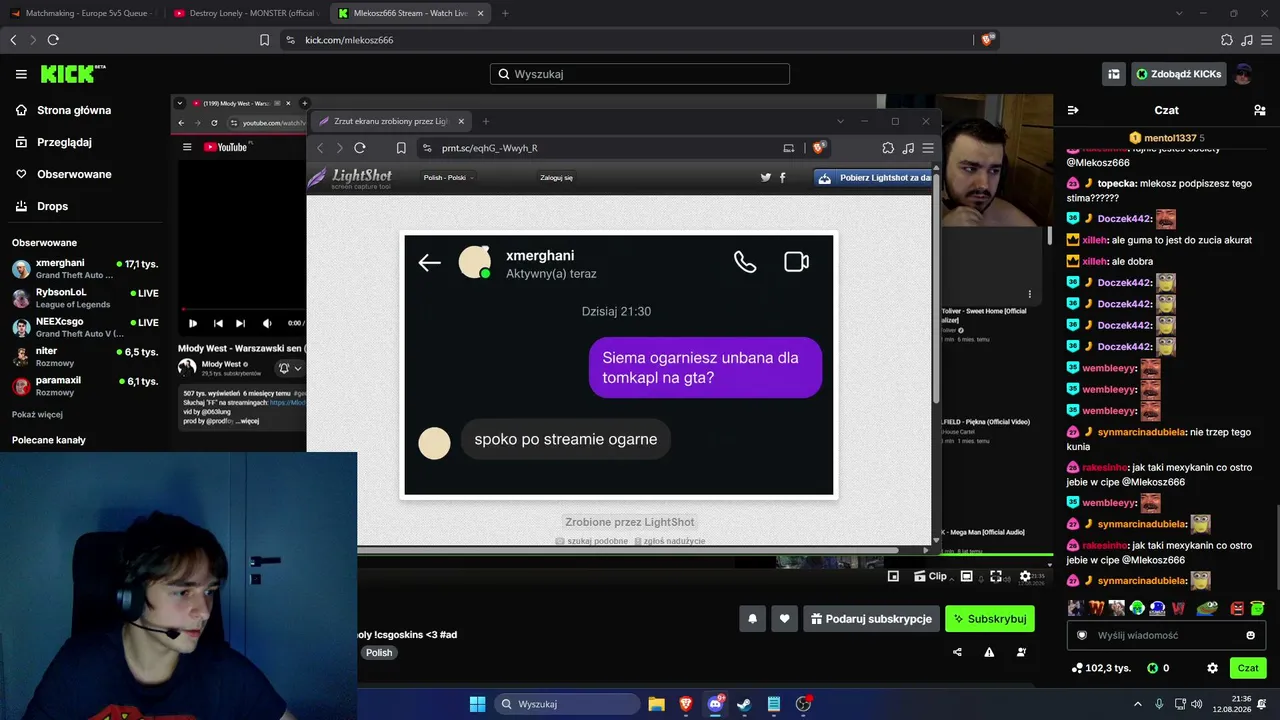Open browser tab search dropdown
Image resolution: width=1280 pixels, height=720 pixels.
[x=1180, y=13]
